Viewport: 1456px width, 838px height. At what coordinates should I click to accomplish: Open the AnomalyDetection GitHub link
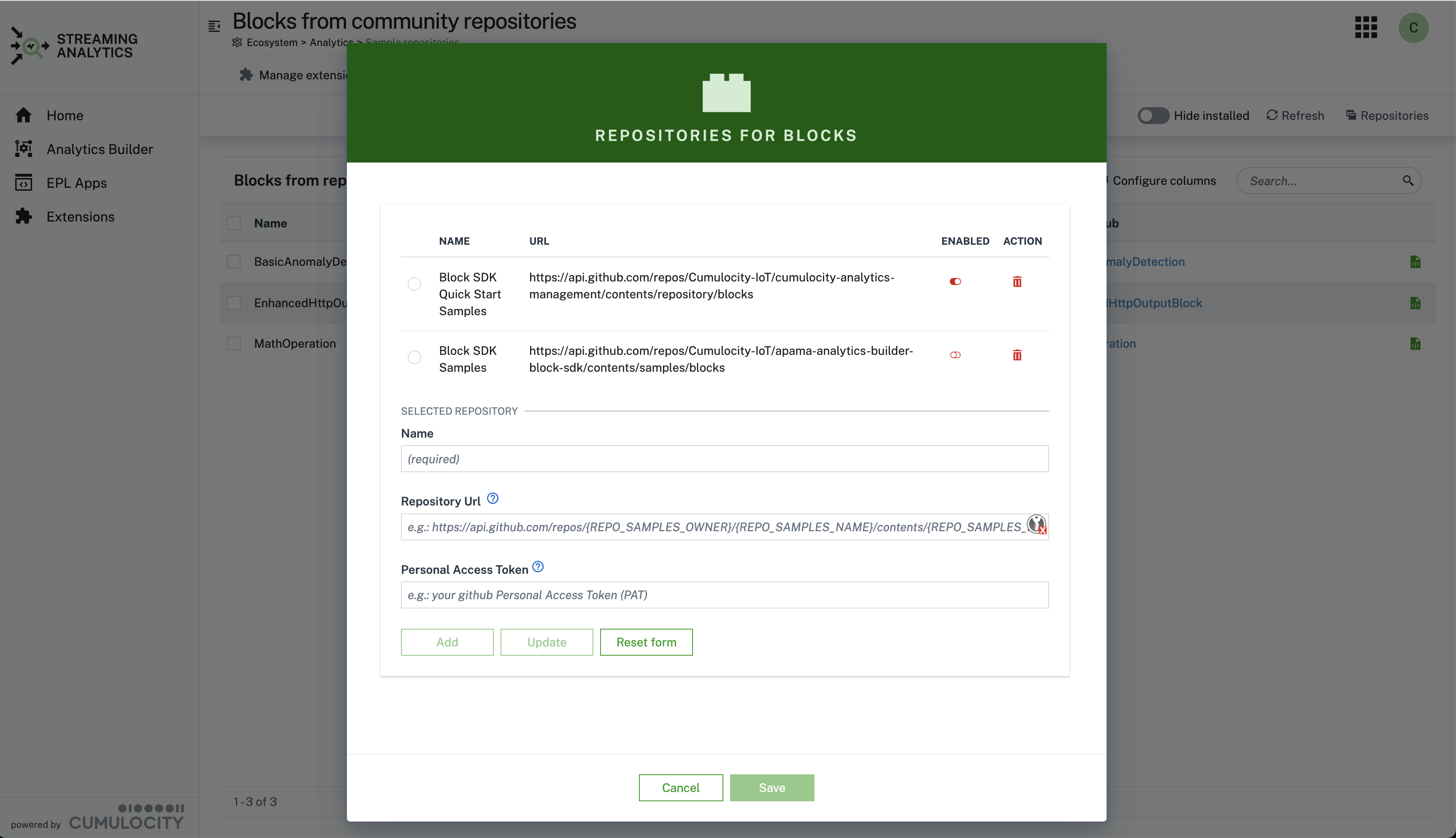point(1146,262)
